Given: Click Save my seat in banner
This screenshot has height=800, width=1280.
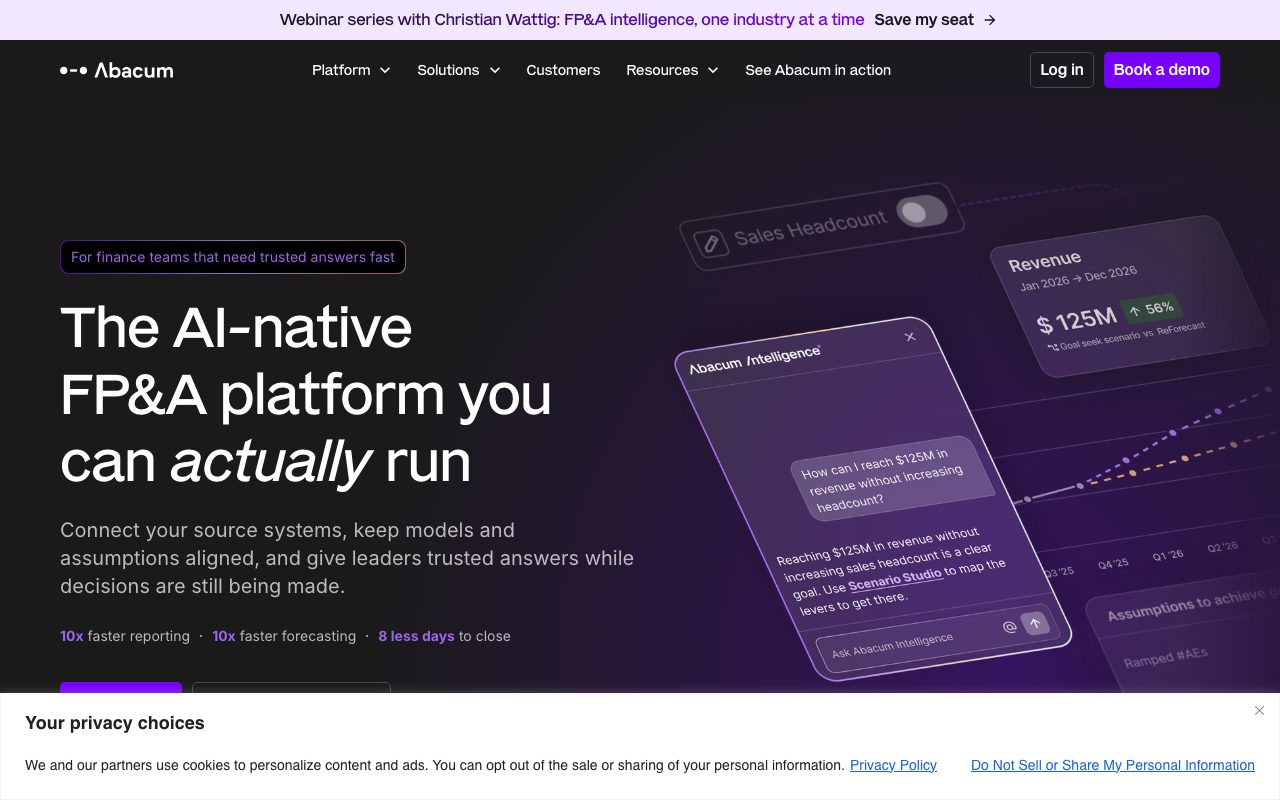Looking at the screenshot, I should (924, 19).
